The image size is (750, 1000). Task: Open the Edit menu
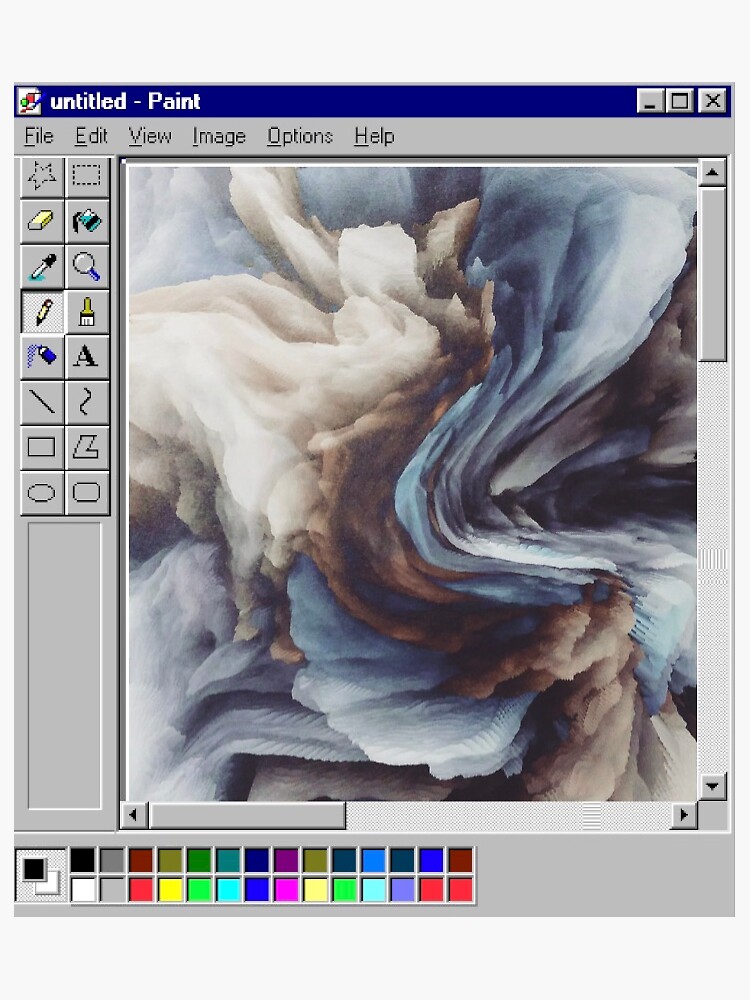[91, 136]
